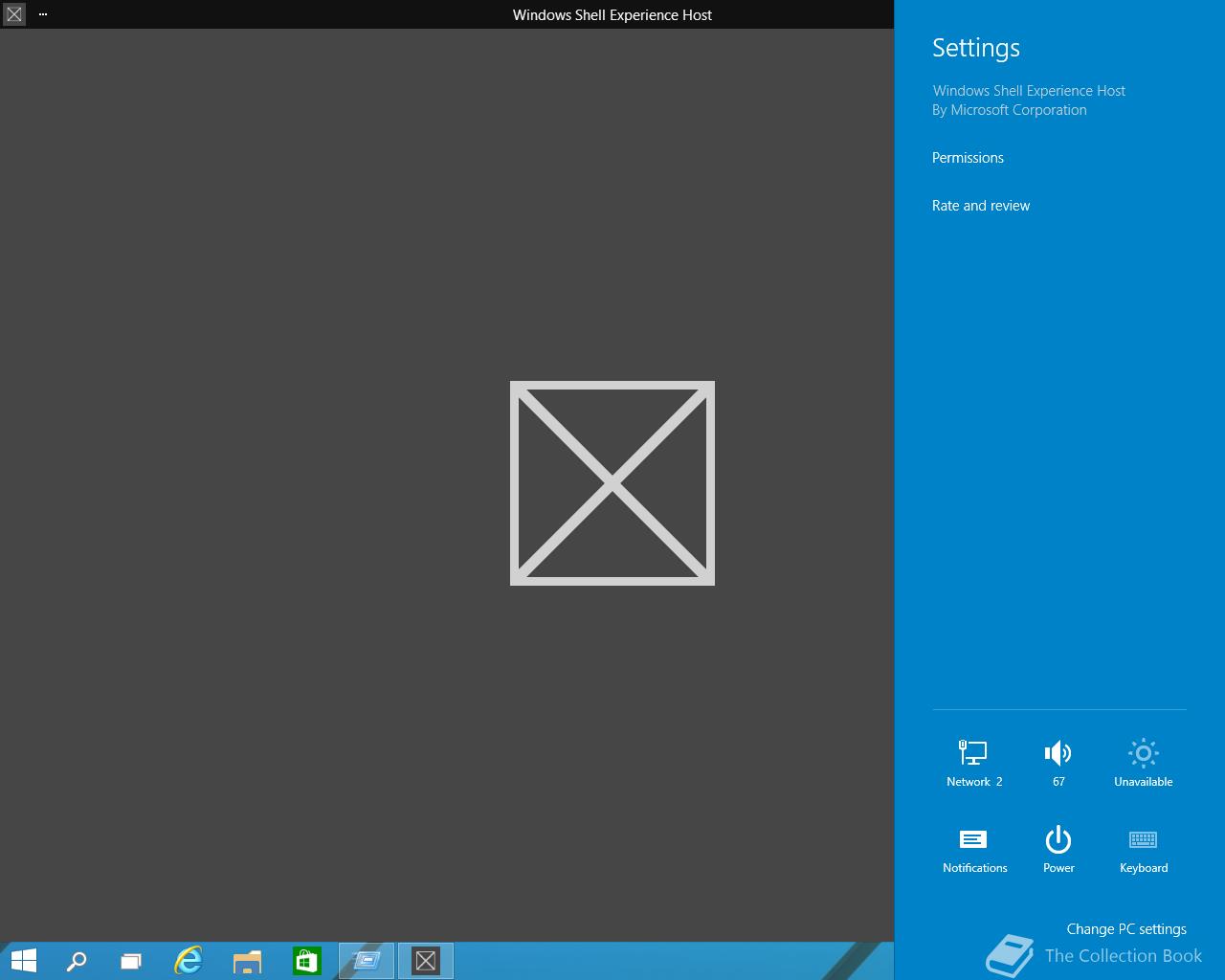
Task: Click 'Windows Shell Experience Host' in Settings pane
Action: (1029, 91)
